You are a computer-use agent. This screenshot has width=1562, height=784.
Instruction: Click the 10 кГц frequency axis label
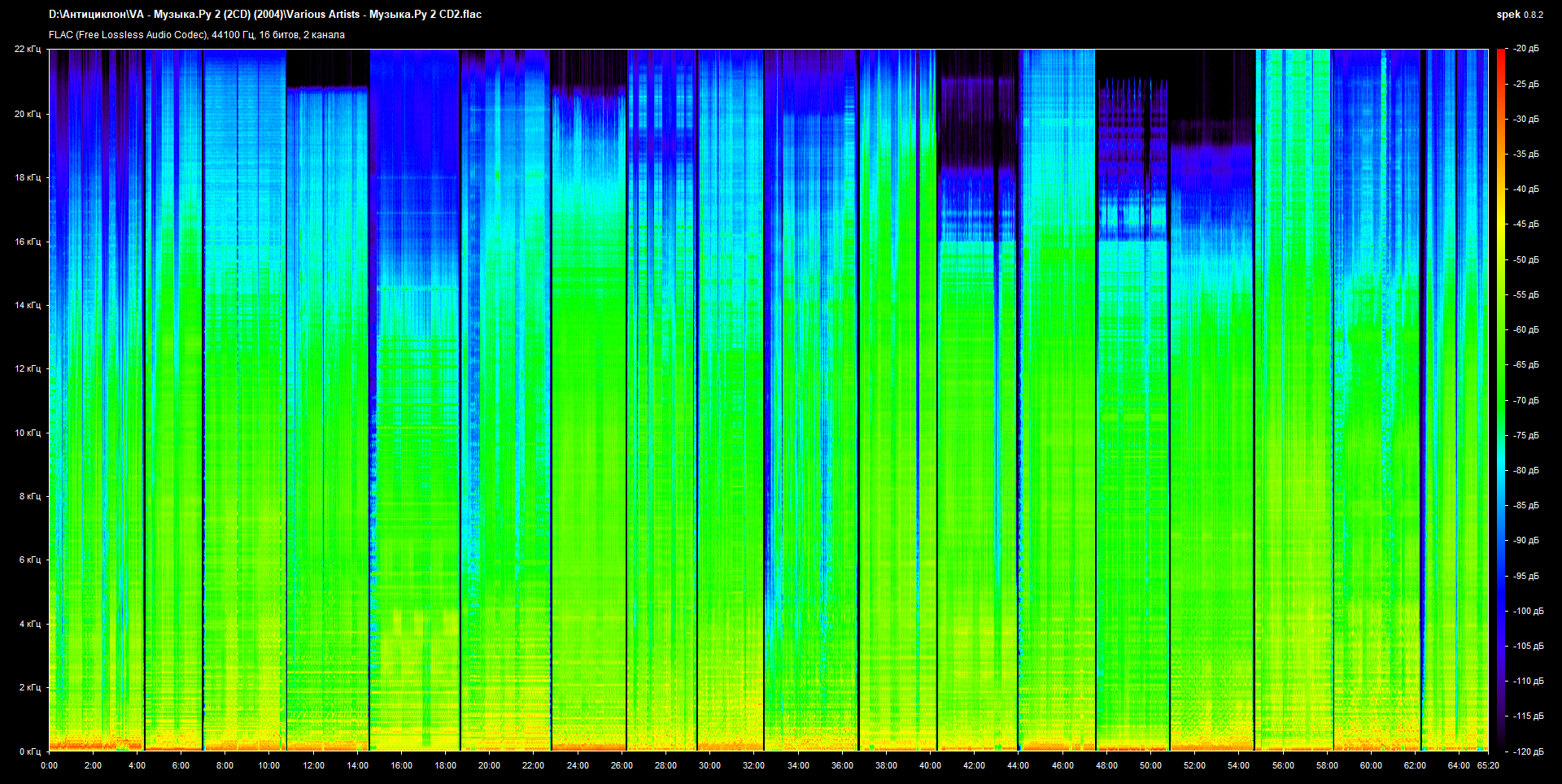(28, 433)
